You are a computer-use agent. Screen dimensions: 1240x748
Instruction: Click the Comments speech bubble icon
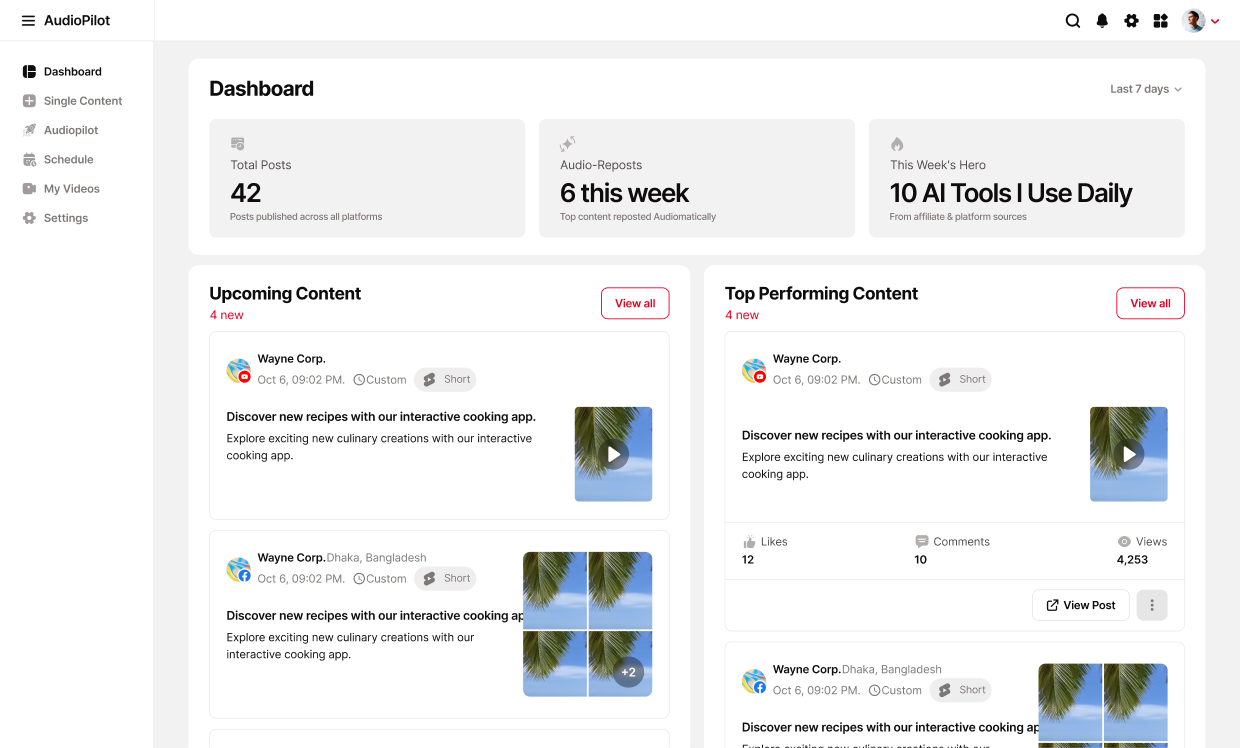(921, 541)
